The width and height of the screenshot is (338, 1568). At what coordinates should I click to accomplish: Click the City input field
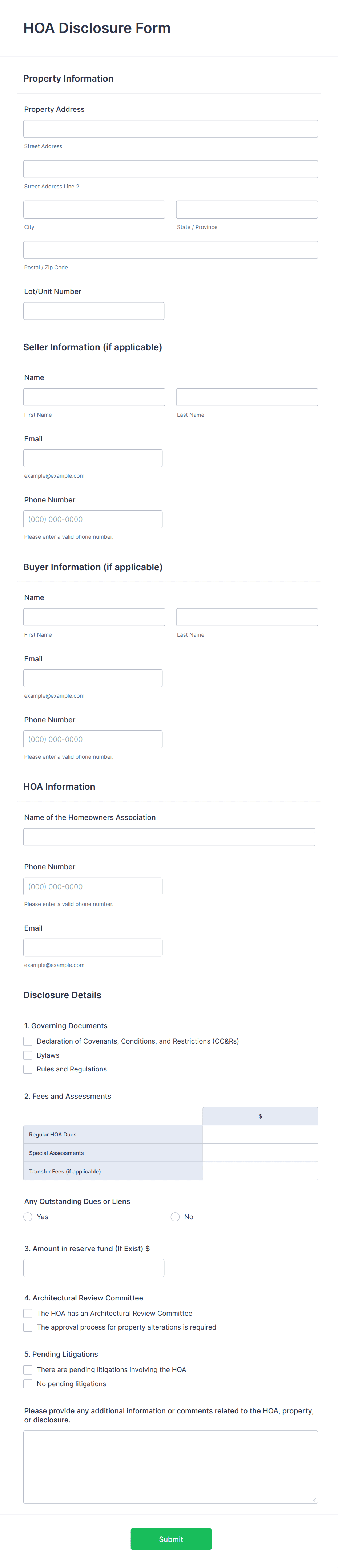[x=94, y=209]
